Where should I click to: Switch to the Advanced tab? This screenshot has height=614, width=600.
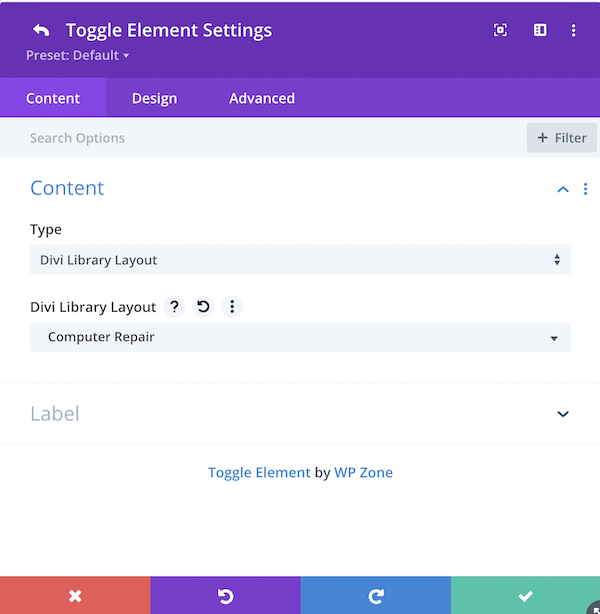click(x=262, y=98)
